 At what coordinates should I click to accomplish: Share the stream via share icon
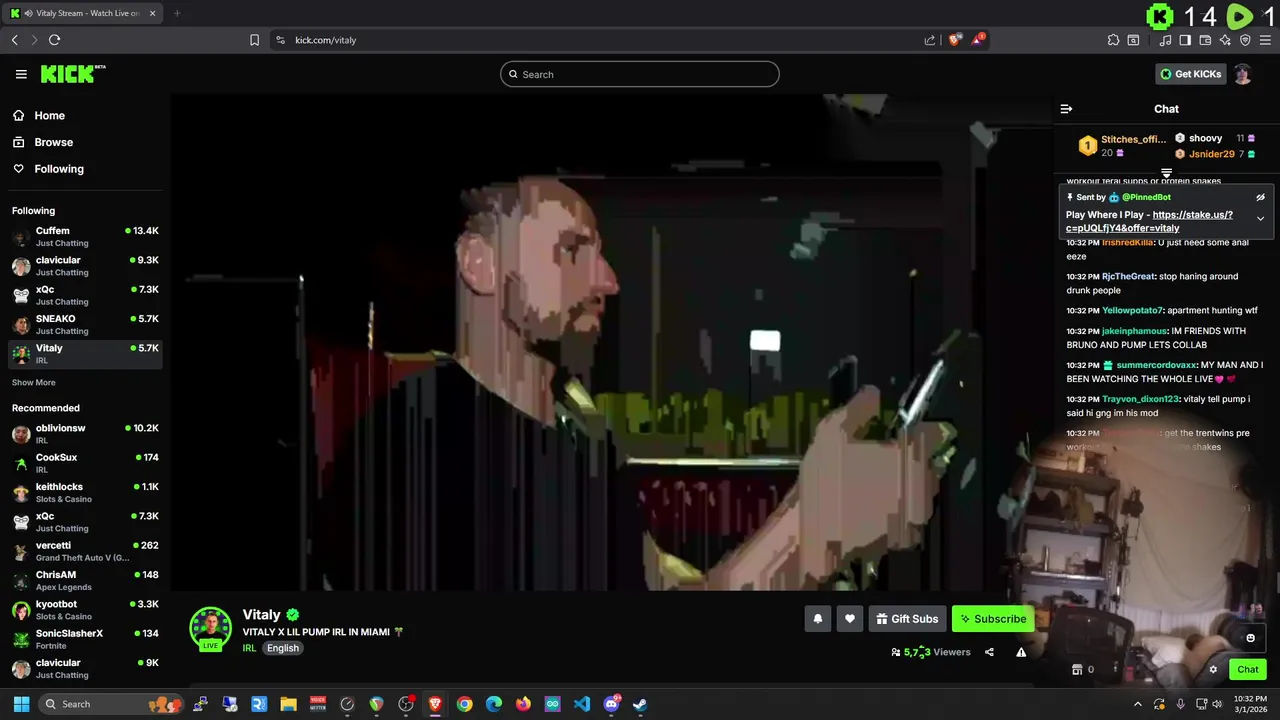[989, 652]
